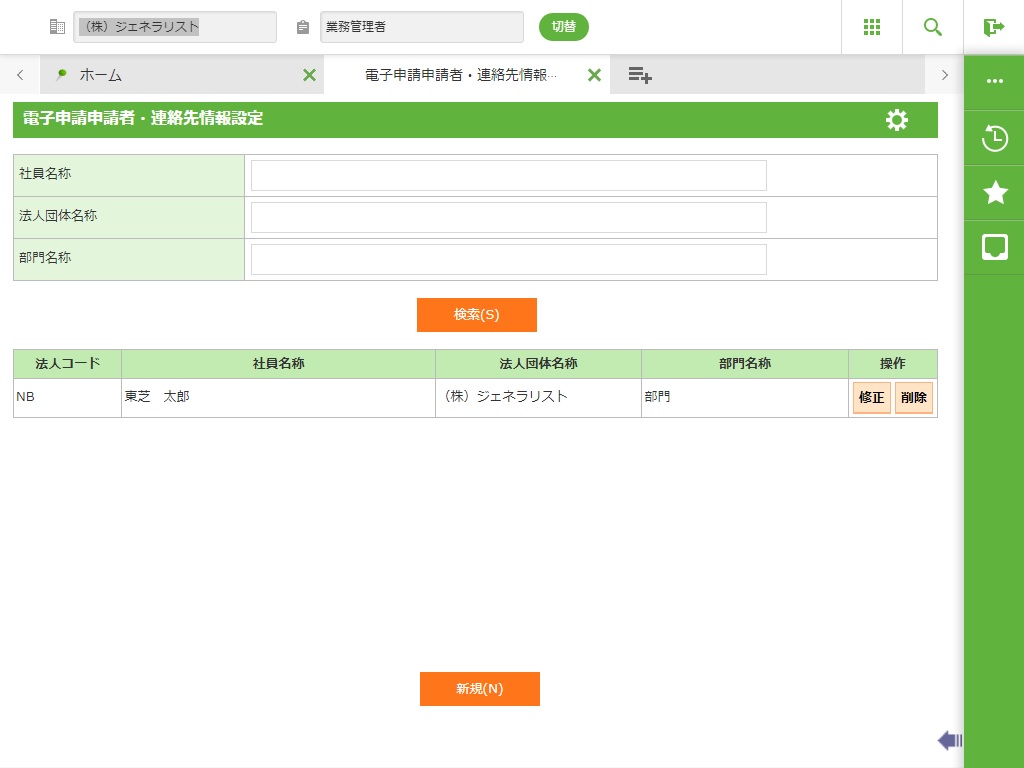Click 修正 for 東芝 太郎 row

871,397
